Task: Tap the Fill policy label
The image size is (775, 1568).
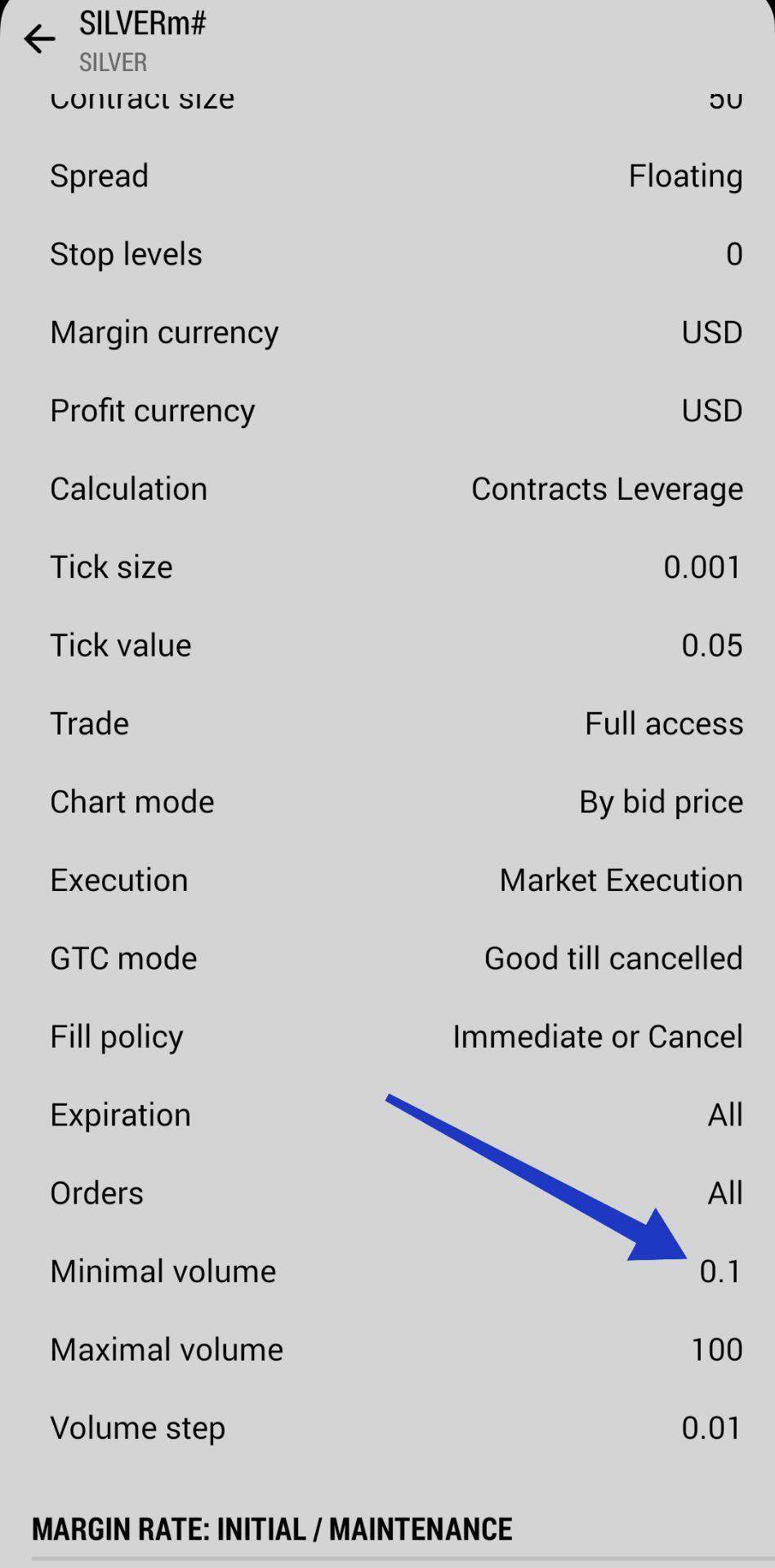Action: [x=117, y=1037]
